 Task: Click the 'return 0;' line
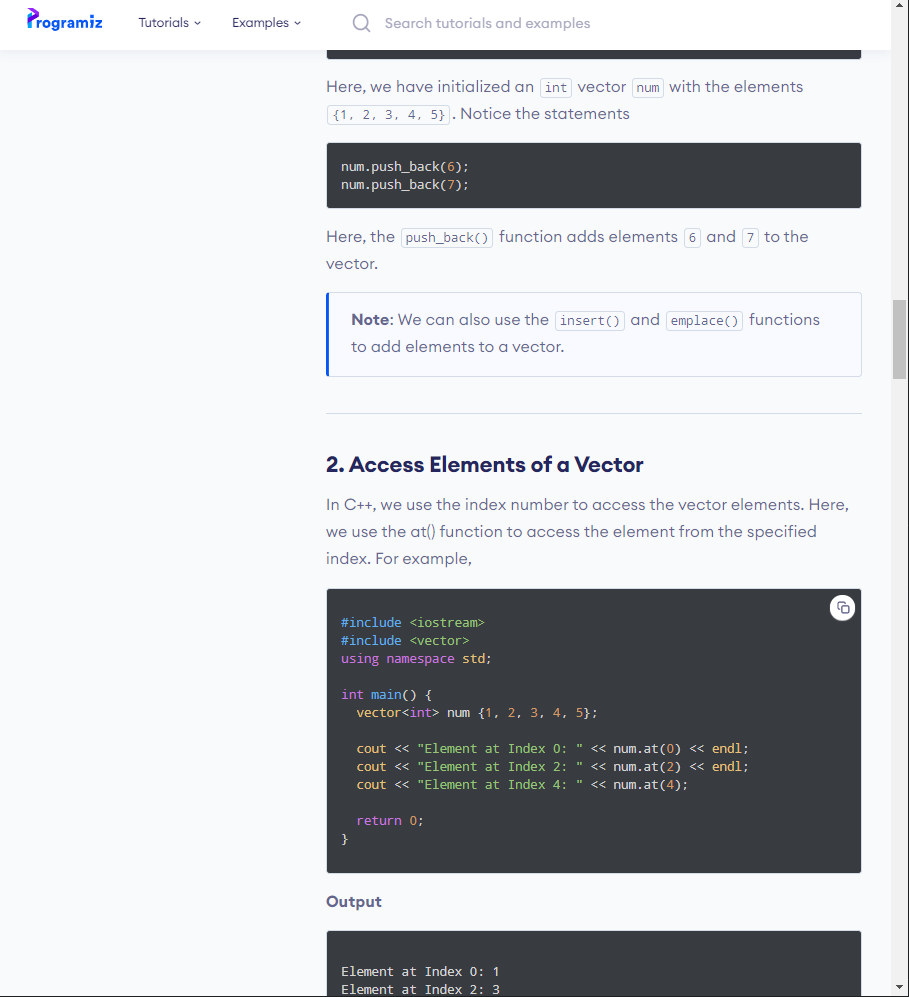tap(390, 820)
